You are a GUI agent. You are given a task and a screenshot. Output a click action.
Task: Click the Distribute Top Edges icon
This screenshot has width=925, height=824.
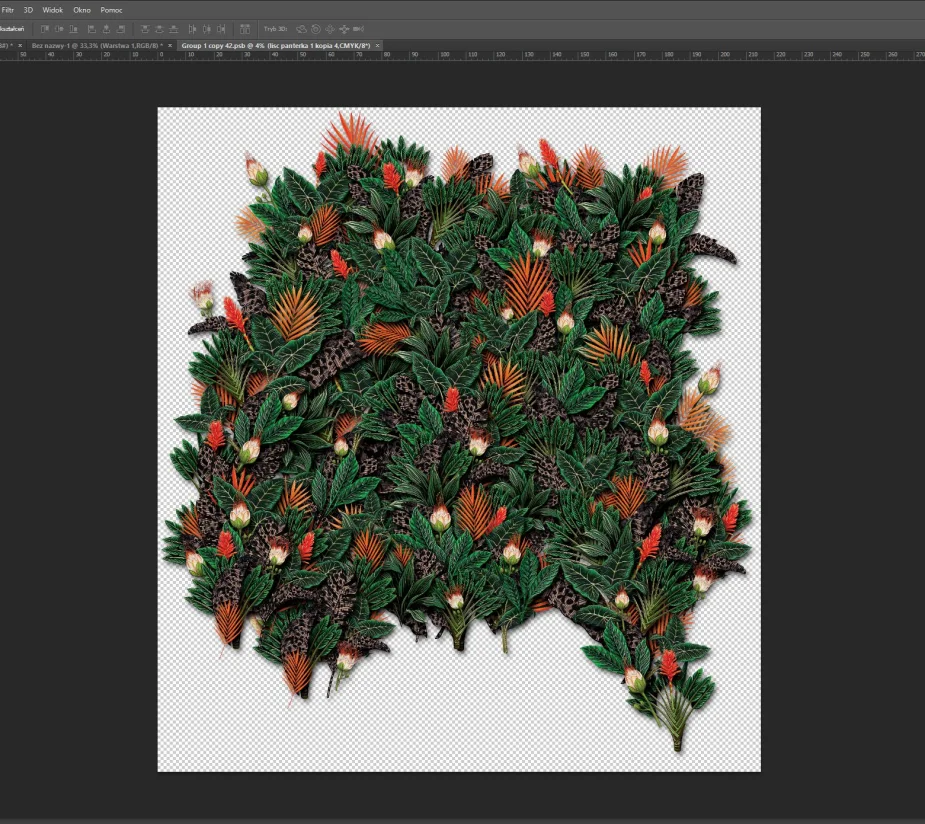coord(145,29)
